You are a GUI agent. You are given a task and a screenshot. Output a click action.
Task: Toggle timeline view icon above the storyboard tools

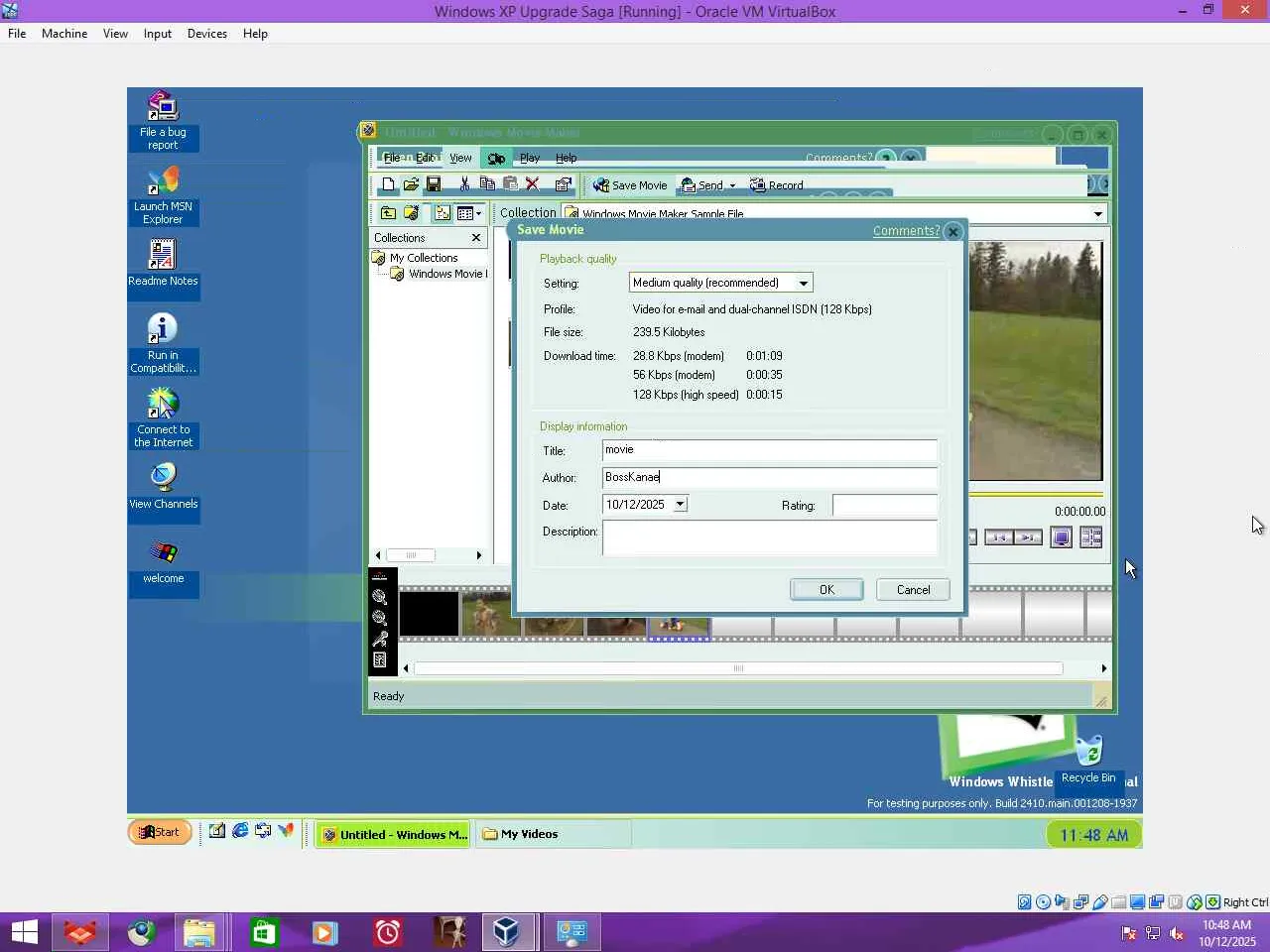(x=379, y=576)
